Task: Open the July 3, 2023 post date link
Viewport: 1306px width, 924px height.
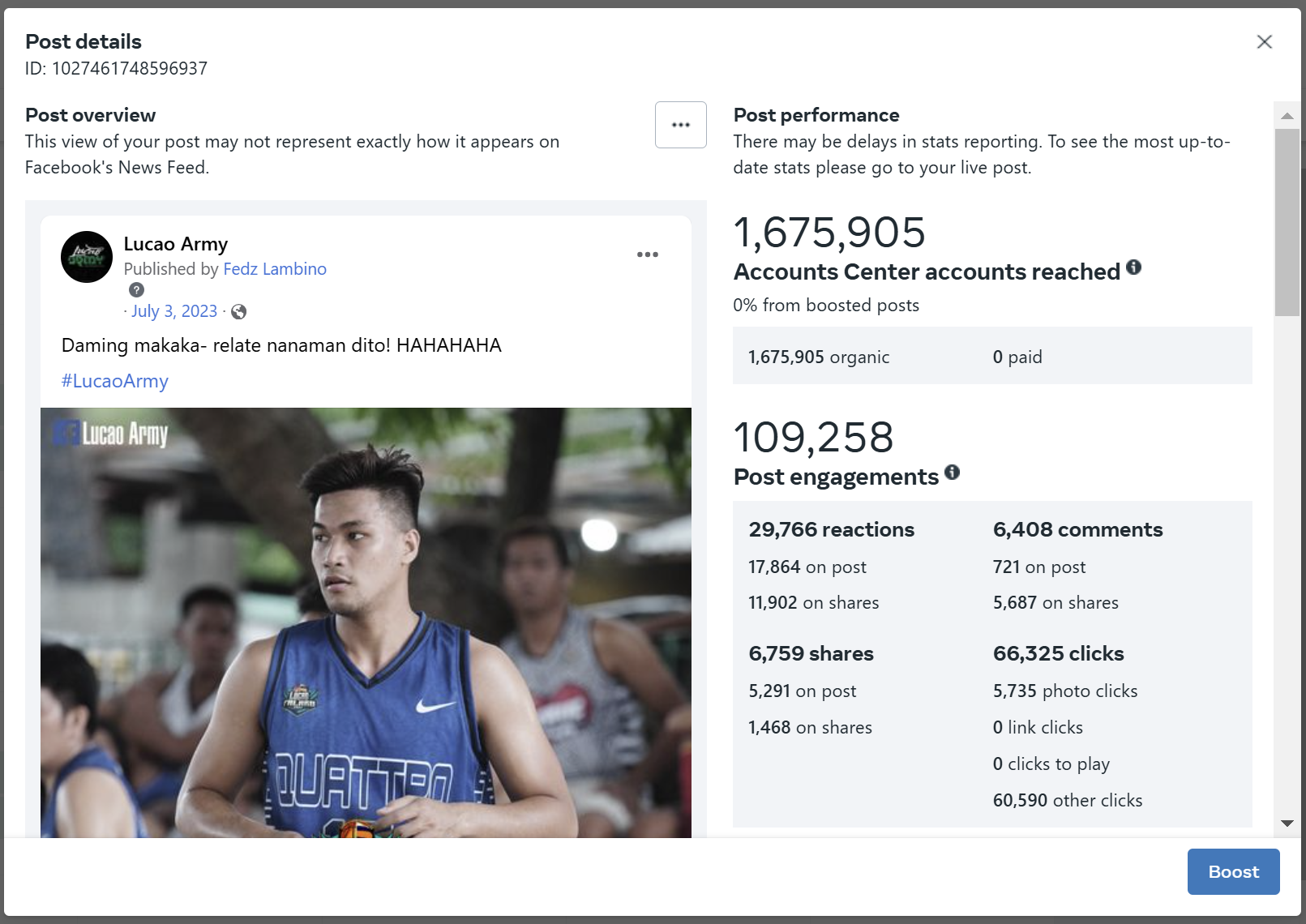Action: [174, 311]
